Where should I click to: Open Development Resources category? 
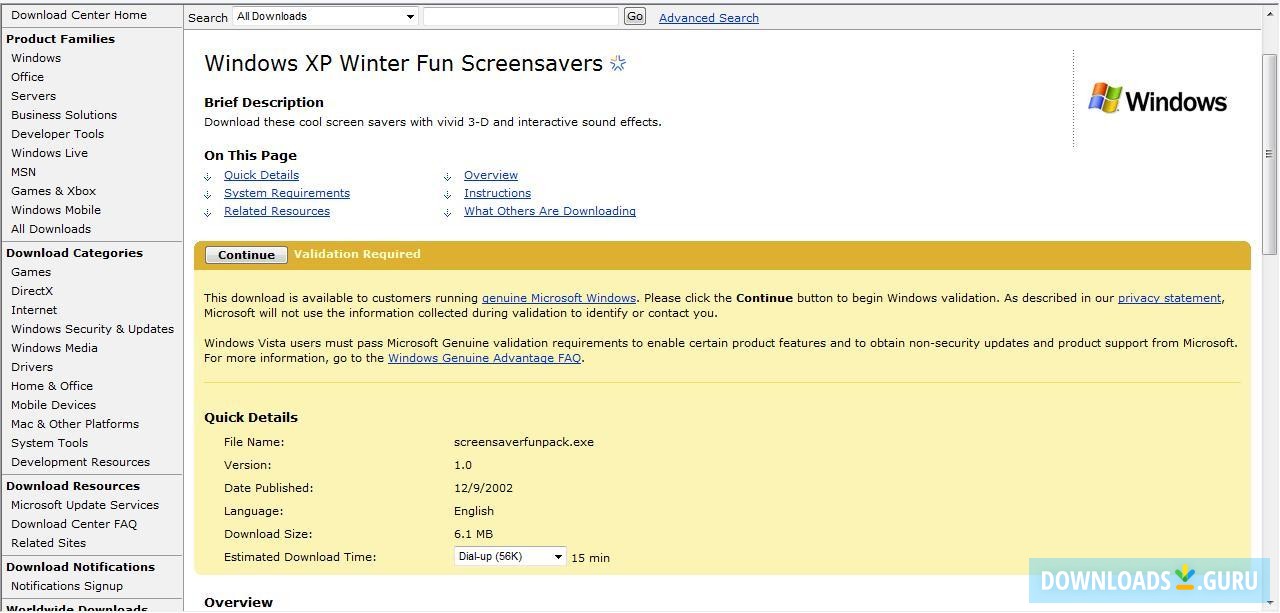pos(80,462)
